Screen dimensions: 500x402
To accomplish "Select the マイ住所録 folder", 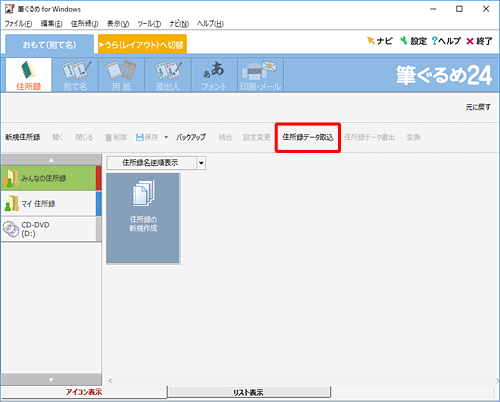I will [51, 204].
